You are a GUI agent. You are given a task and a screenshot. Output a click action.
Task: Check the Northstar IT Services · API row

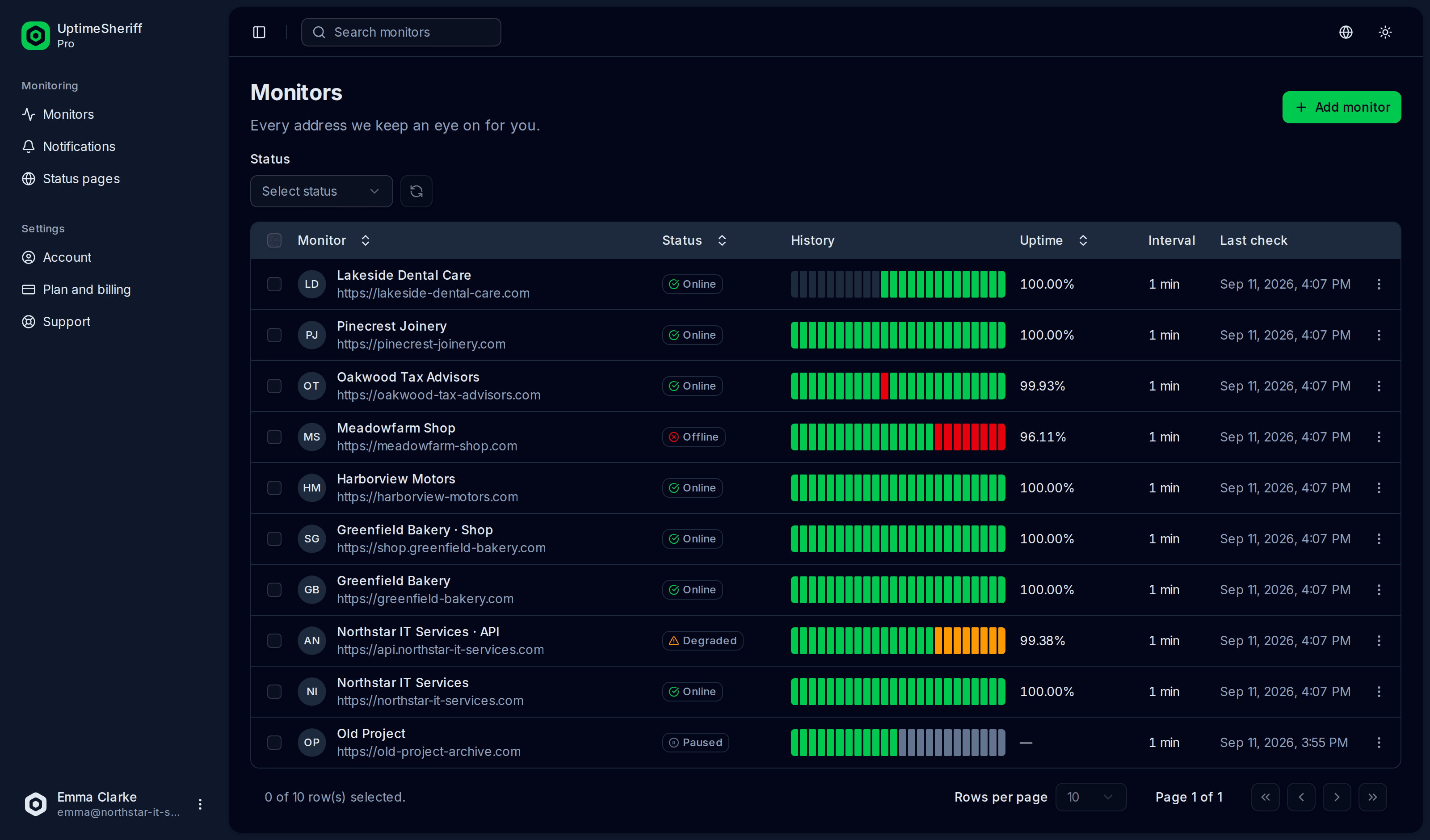[x=274, y=640]
